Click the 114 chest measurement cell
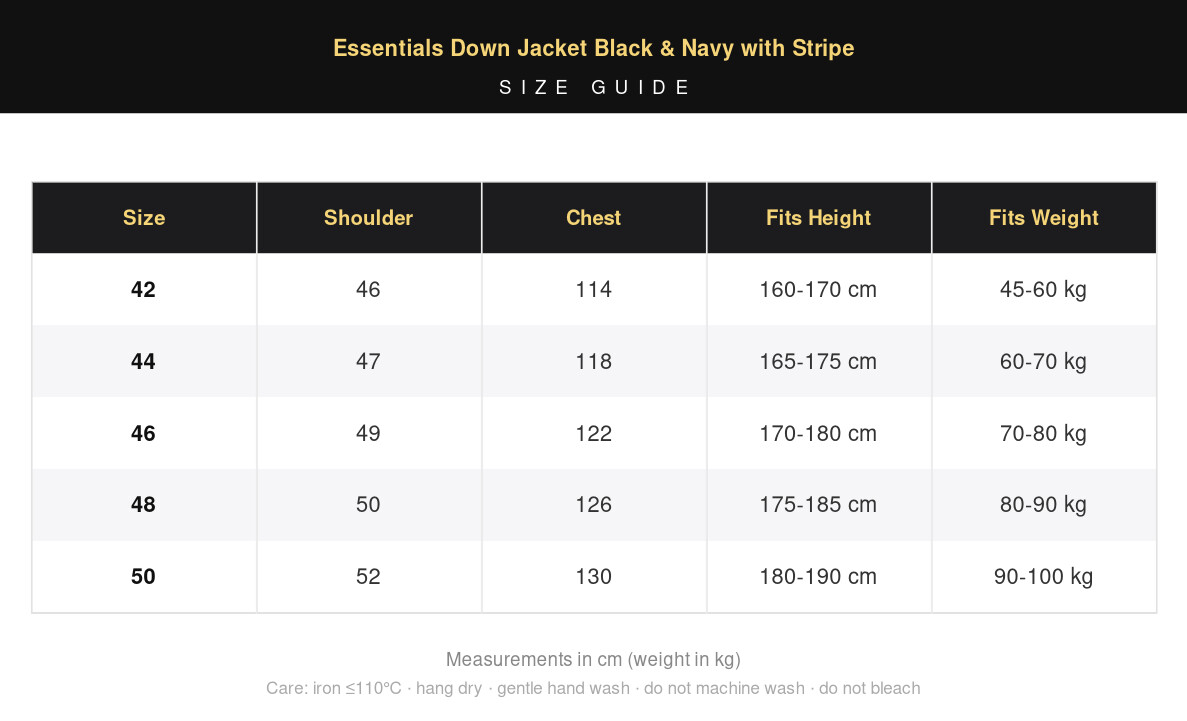Screen dimensions: 1187x721 (x=594, y=289)
